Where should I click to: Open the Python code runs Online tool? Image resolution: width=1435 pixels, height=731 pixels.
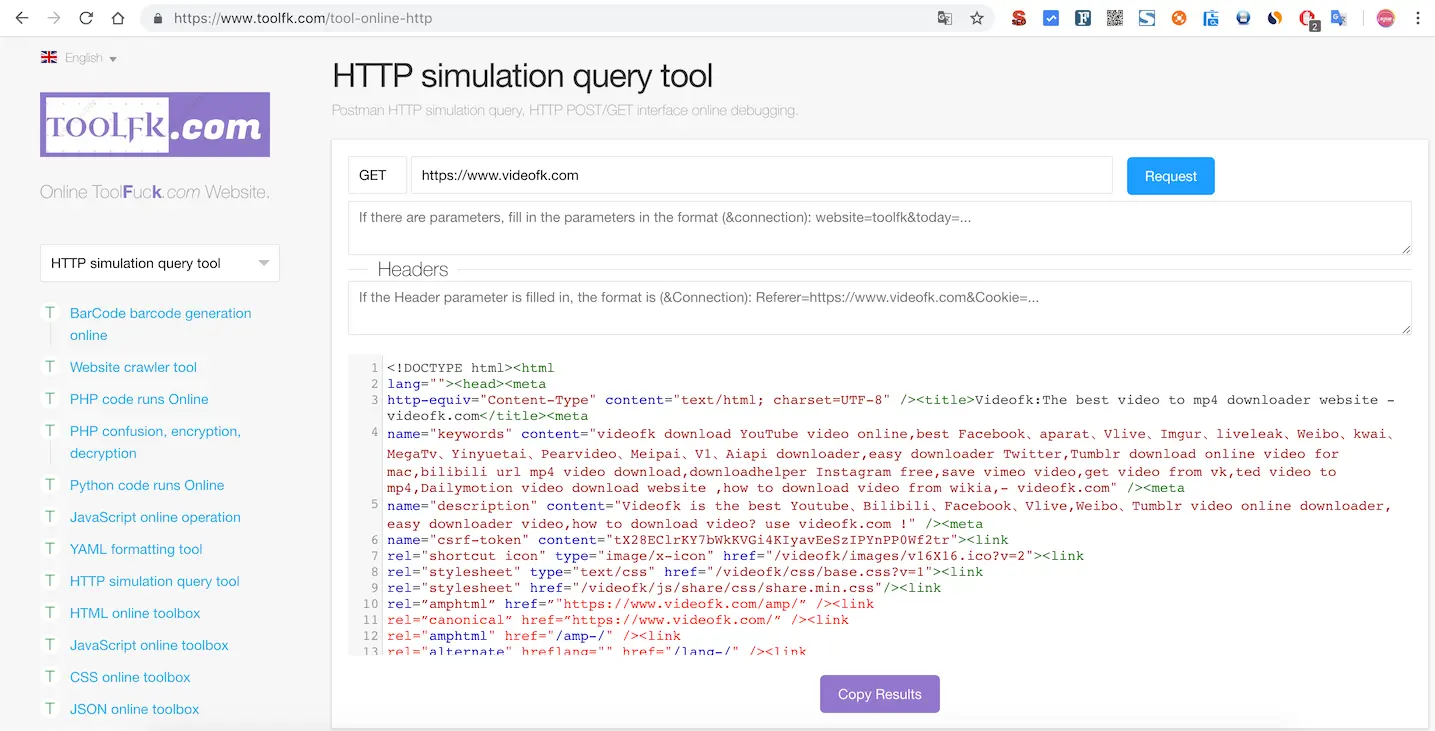(145, 485)
